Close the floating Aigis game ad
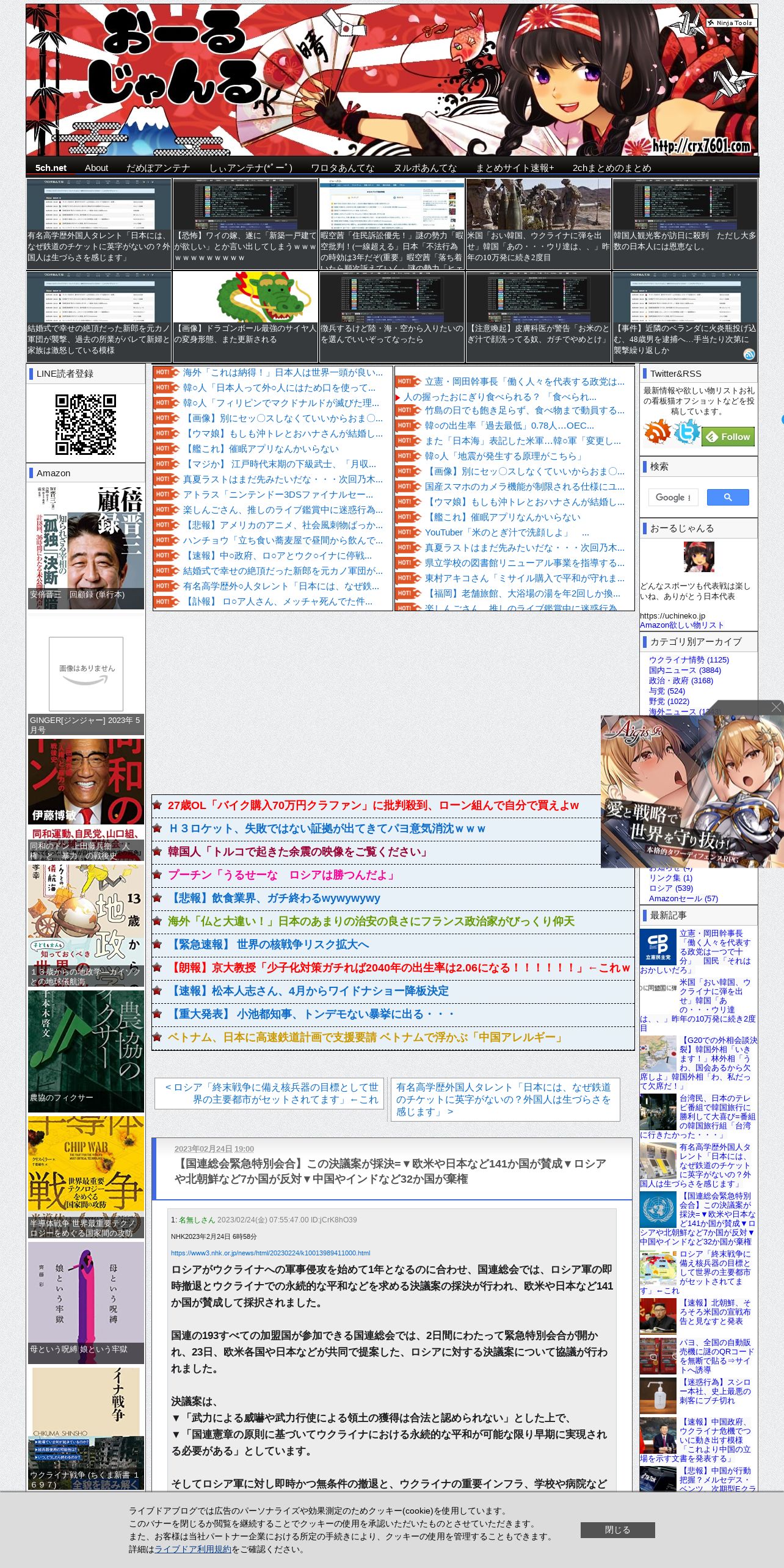This screenshot has width=784, height=1568. click(x=776, y=707)
